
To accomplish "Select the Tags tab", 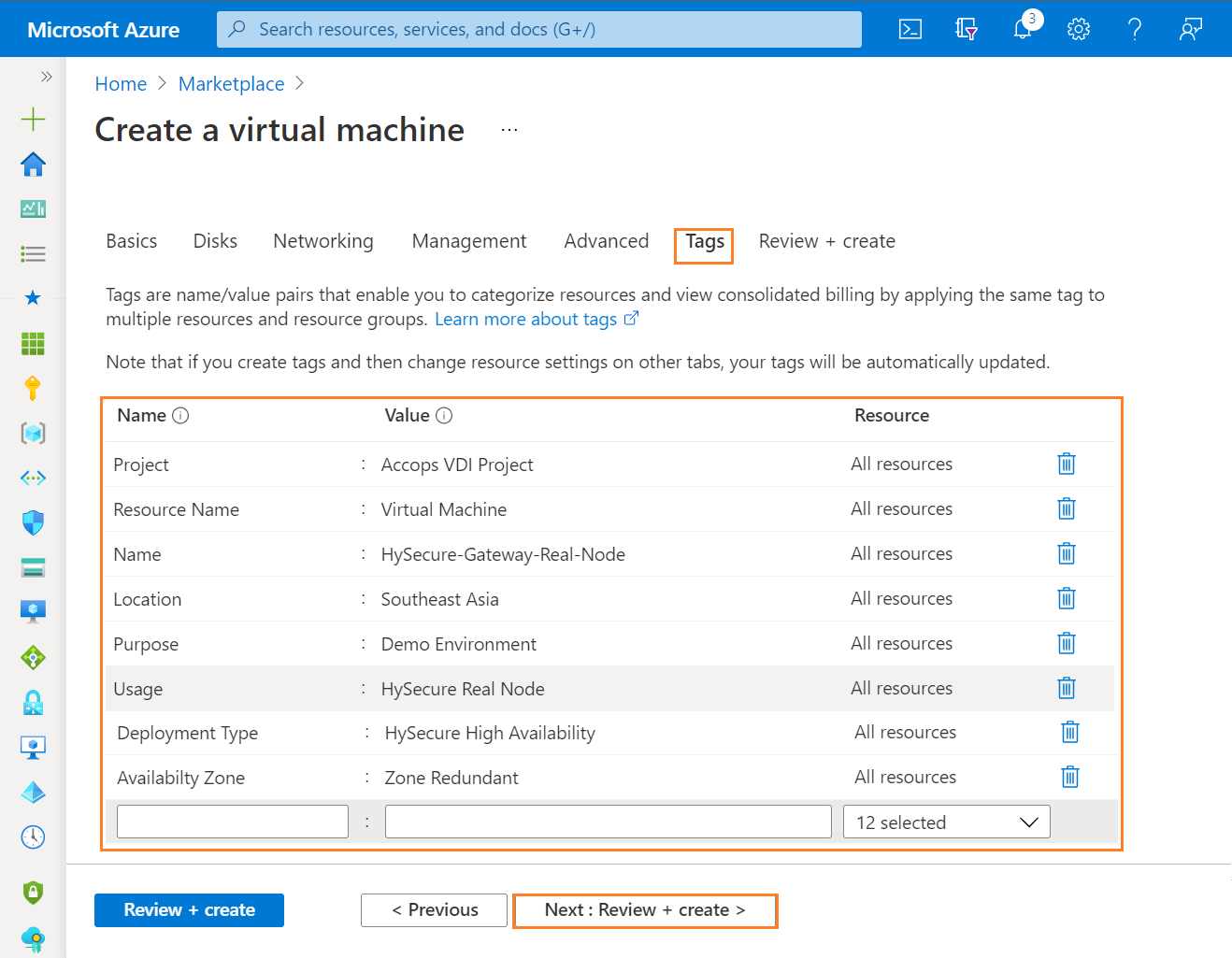I will (x=705, y=242).
